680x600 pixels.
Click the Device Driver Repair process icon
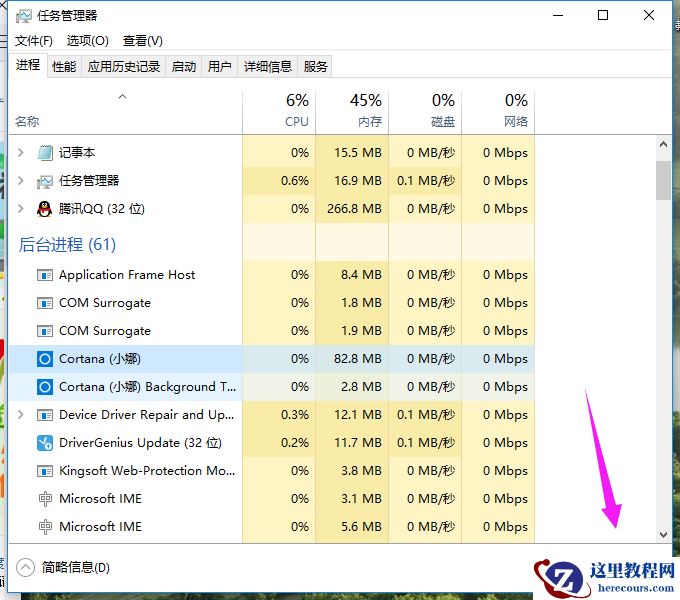(x=45, y=415)
